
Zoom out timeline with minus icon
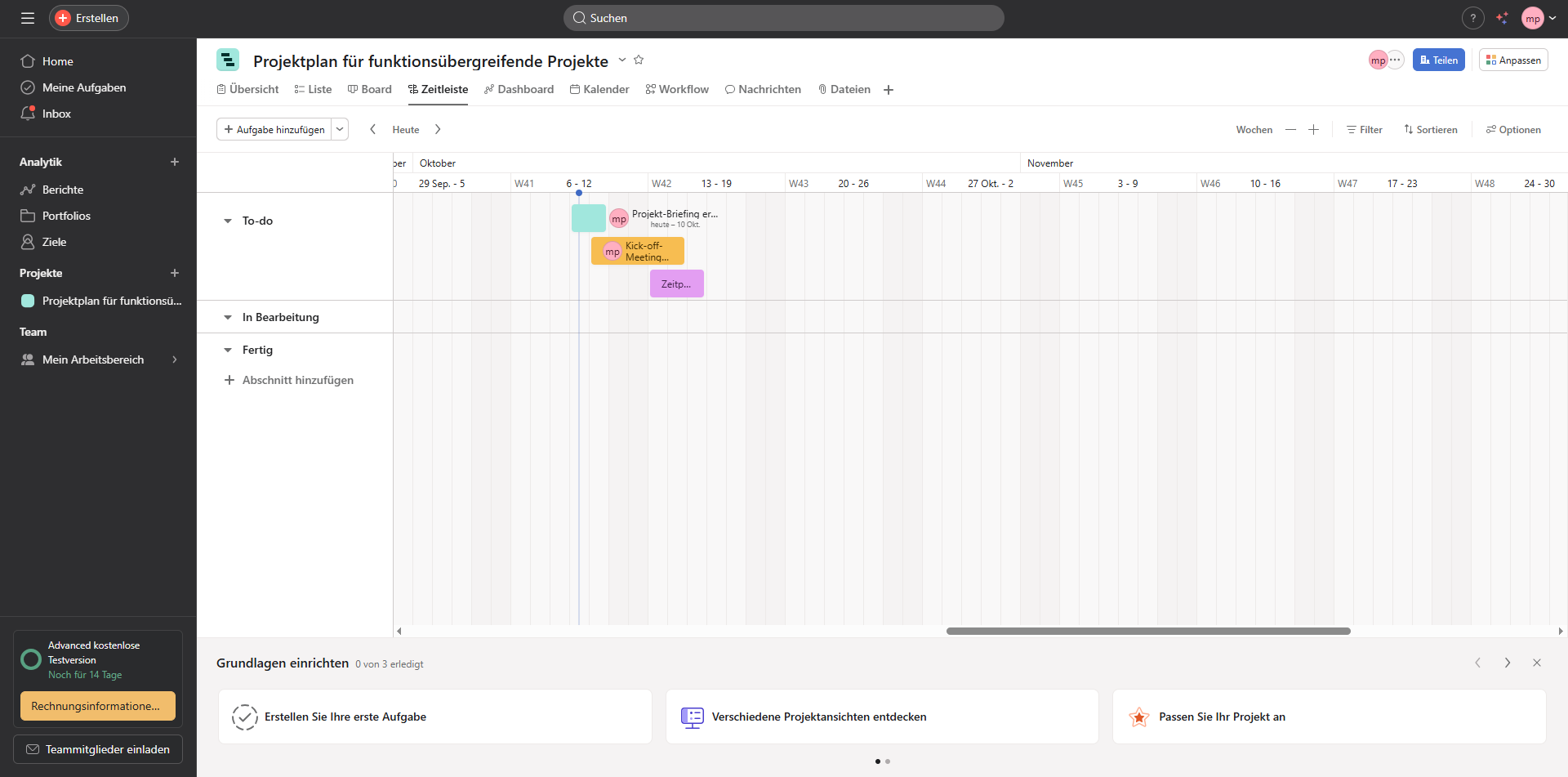1290,130
